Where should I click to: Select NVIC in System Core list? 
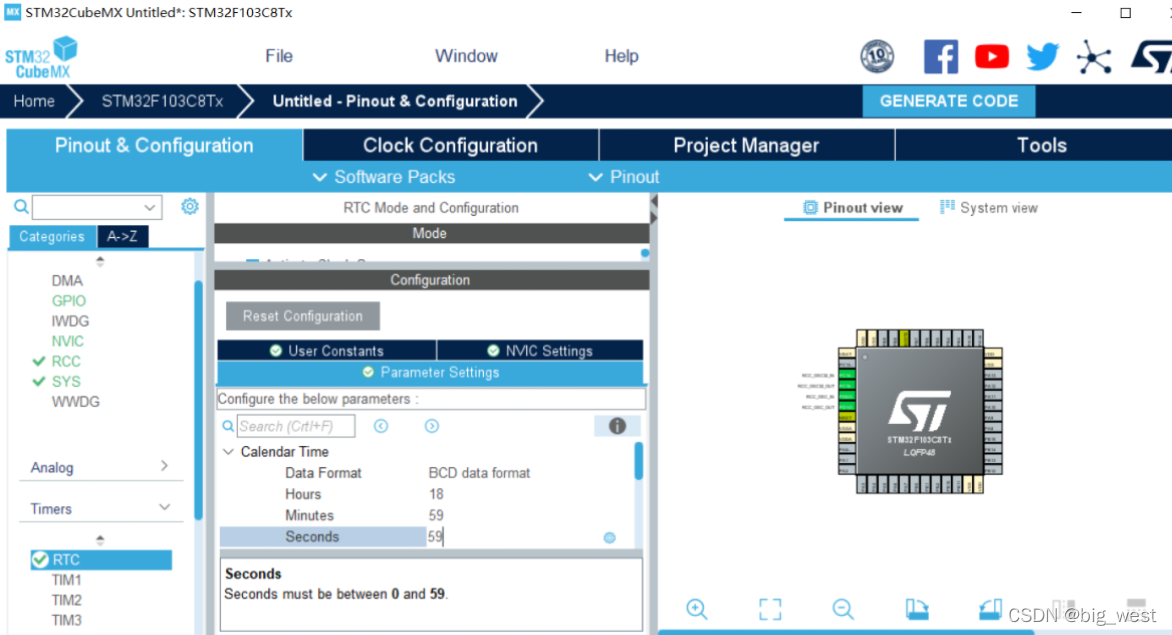(67, 341)
